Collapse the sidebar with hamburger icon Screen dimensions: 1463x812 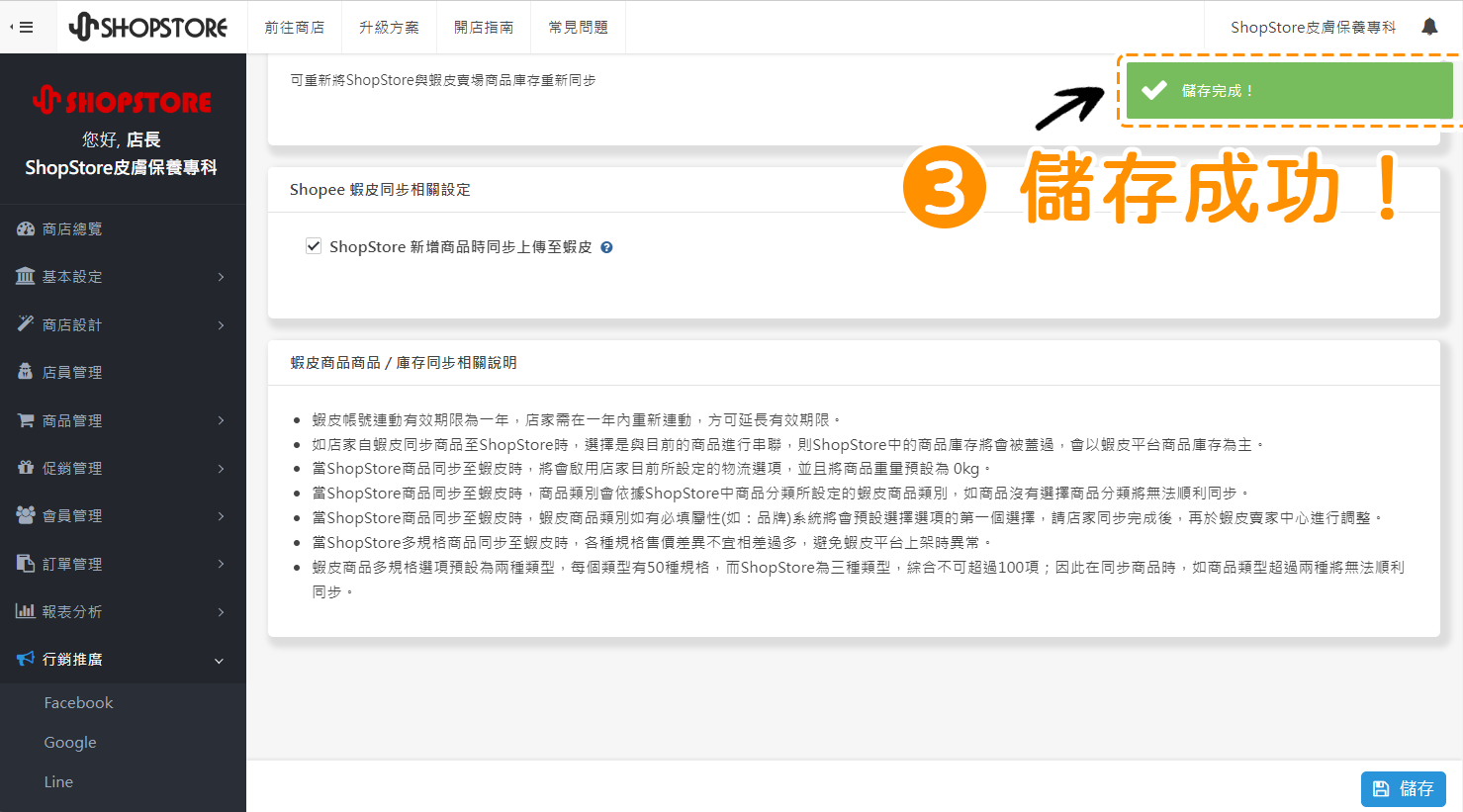coord(24,28)
